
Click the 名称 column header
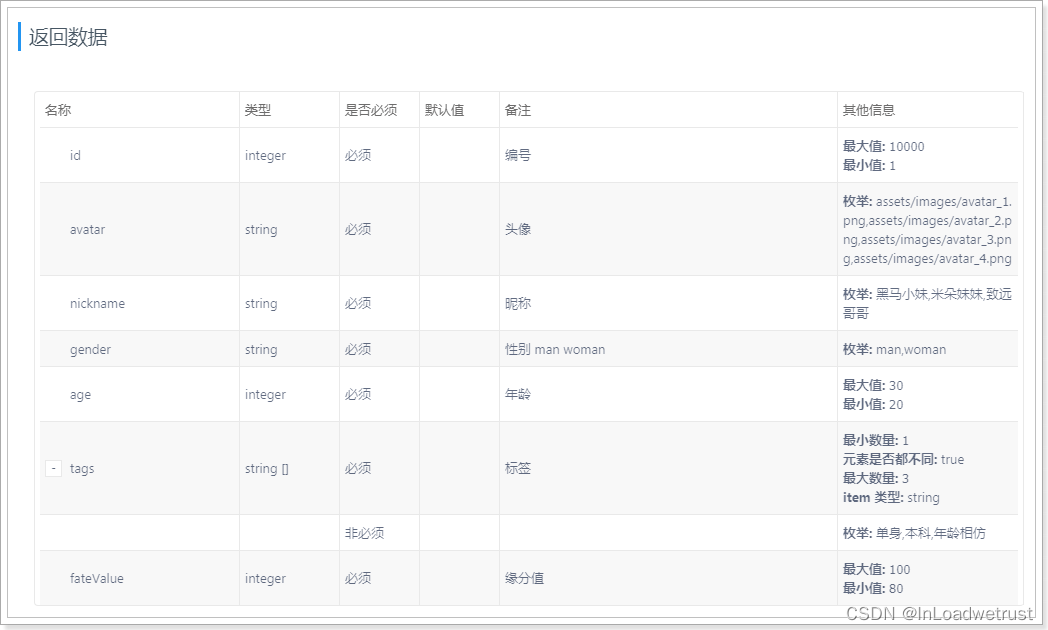click(57, 110)
